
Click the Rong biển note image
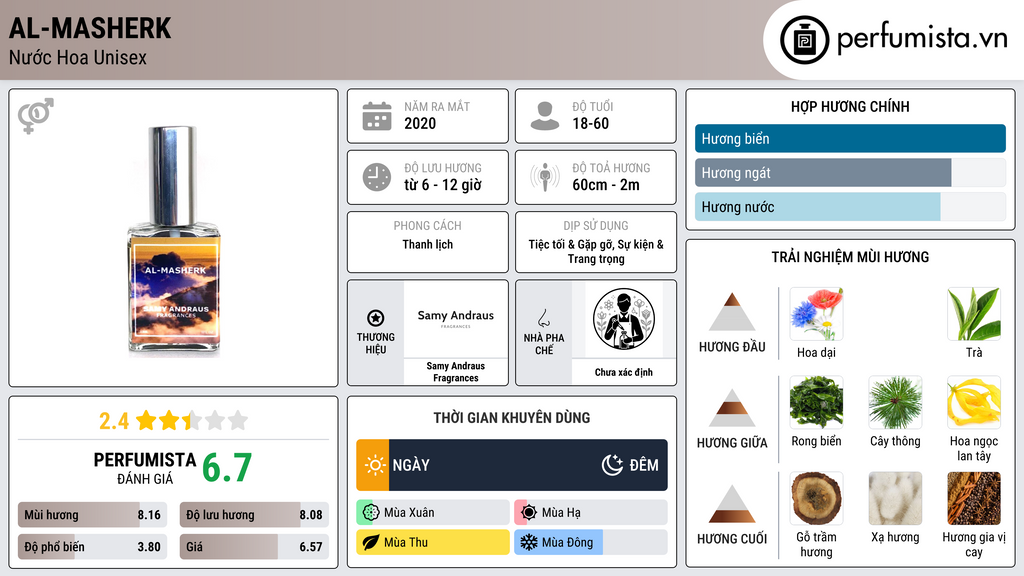(x=816, y=402)
